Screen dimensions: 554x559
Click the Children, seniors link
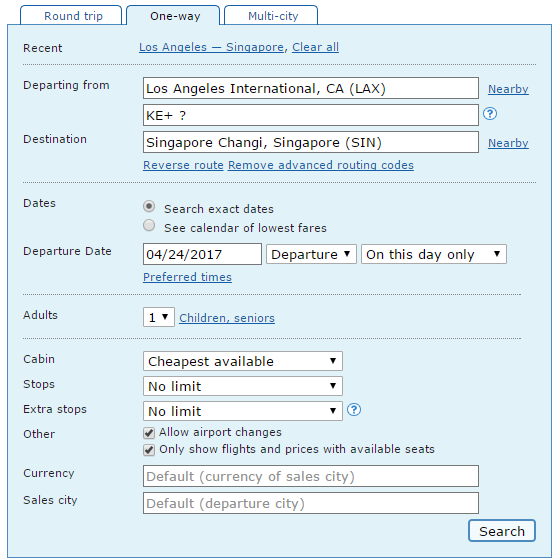(x=227, y=318)
